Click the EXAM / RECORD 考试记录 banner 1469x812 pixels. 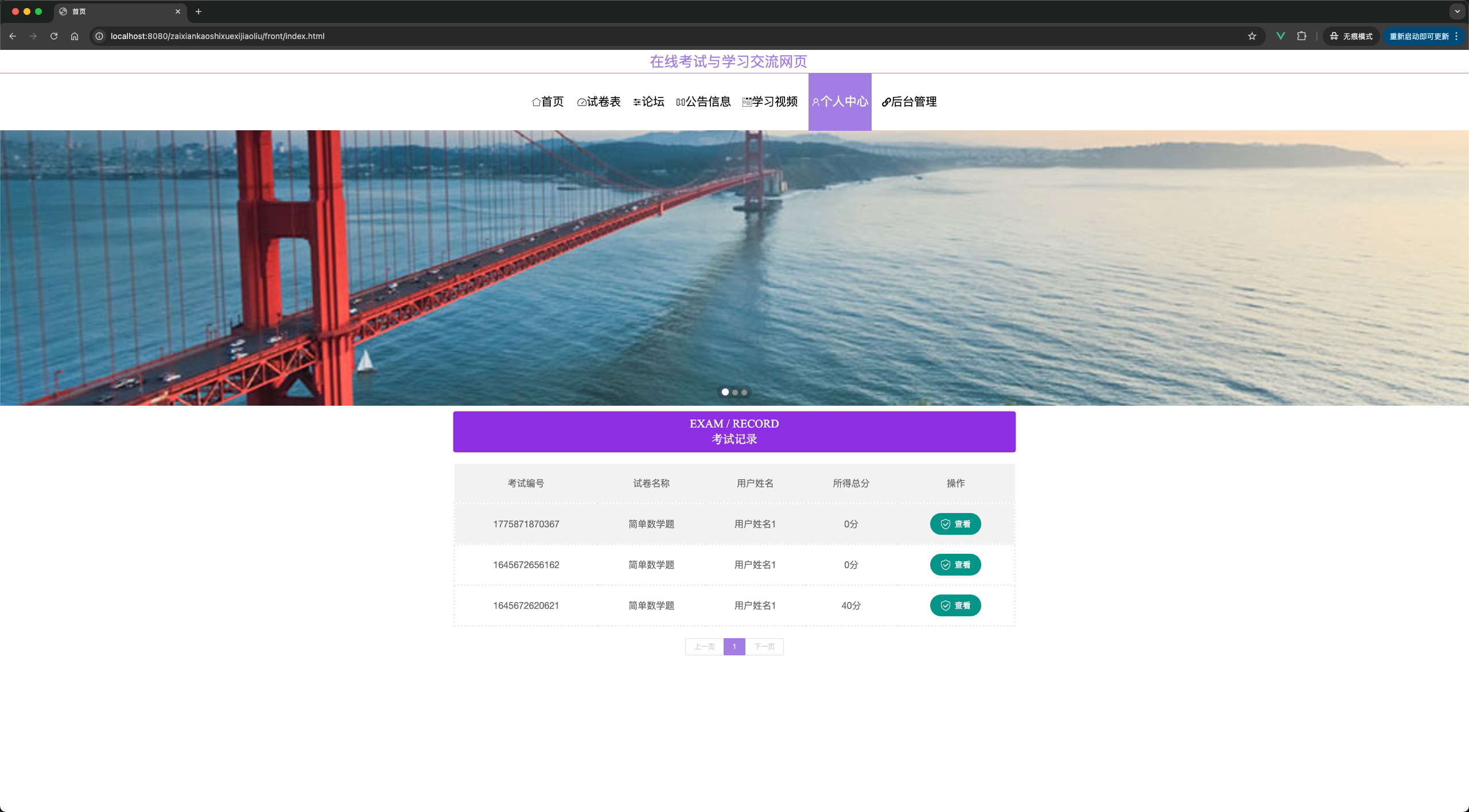point(734,432)
